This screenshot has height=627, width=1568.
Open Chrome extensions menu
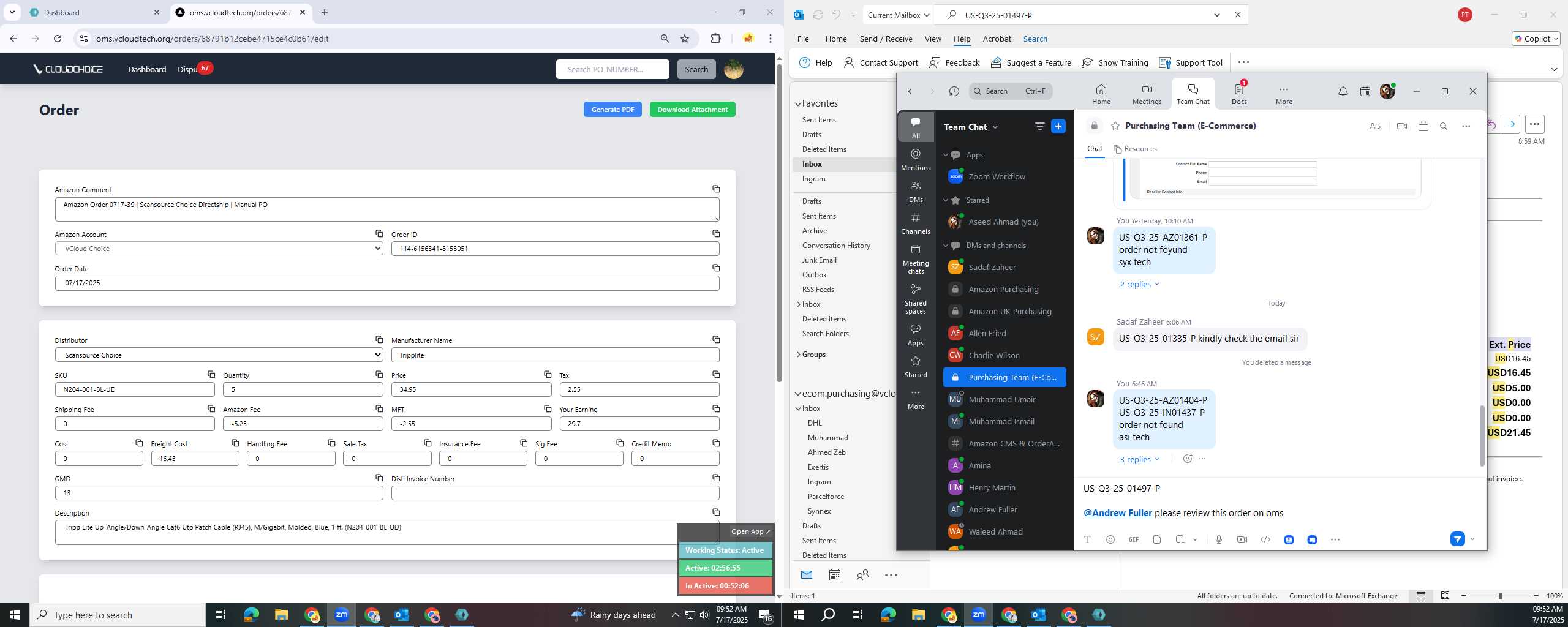[715, 39]
